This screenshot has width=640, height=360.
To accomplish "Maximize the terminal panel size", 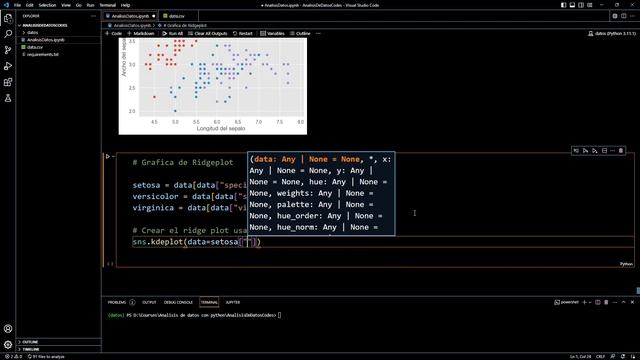I will point(624,302).
